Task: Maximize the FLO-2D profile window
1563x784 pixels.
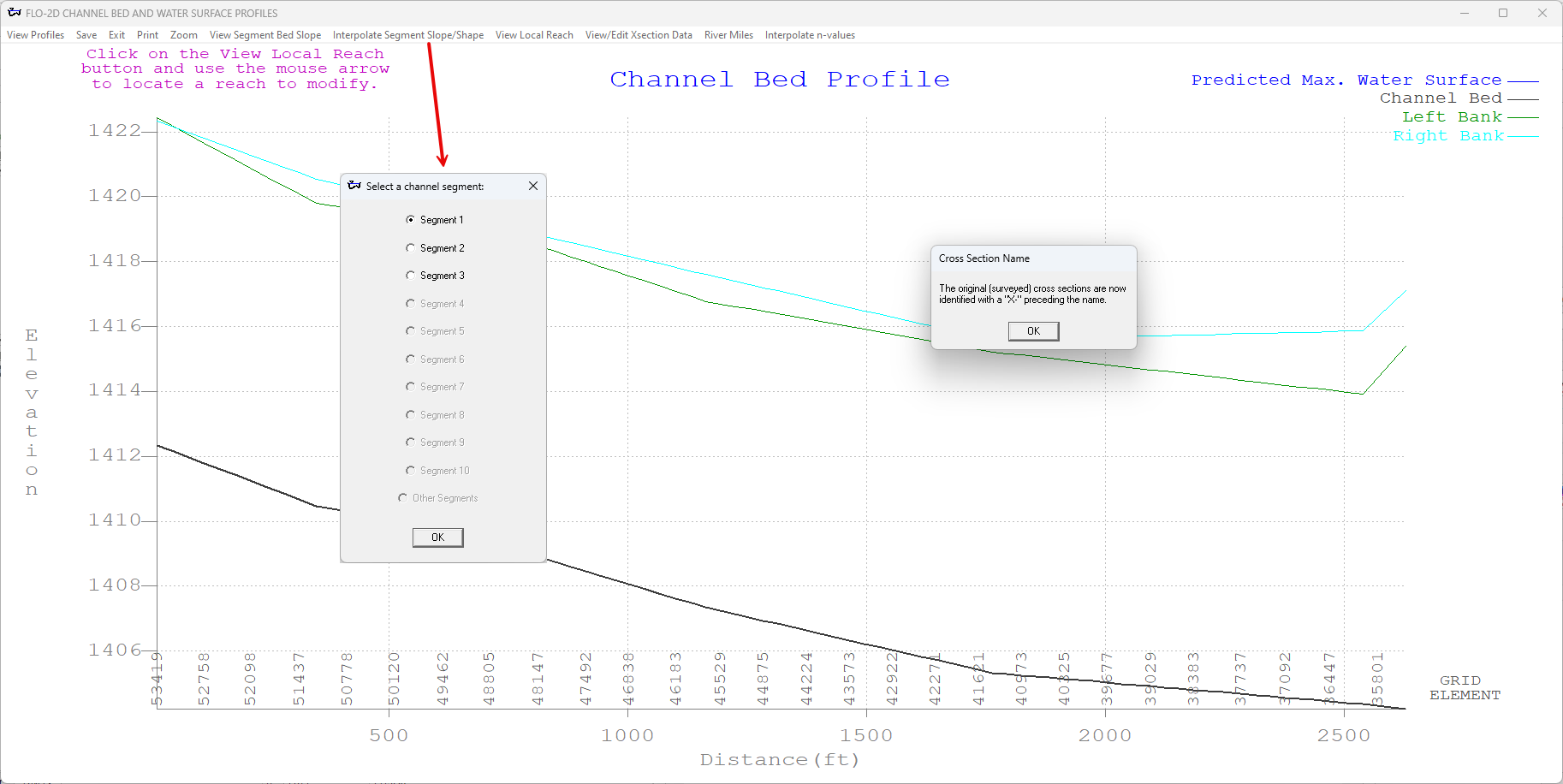Action: point(1503,13)
